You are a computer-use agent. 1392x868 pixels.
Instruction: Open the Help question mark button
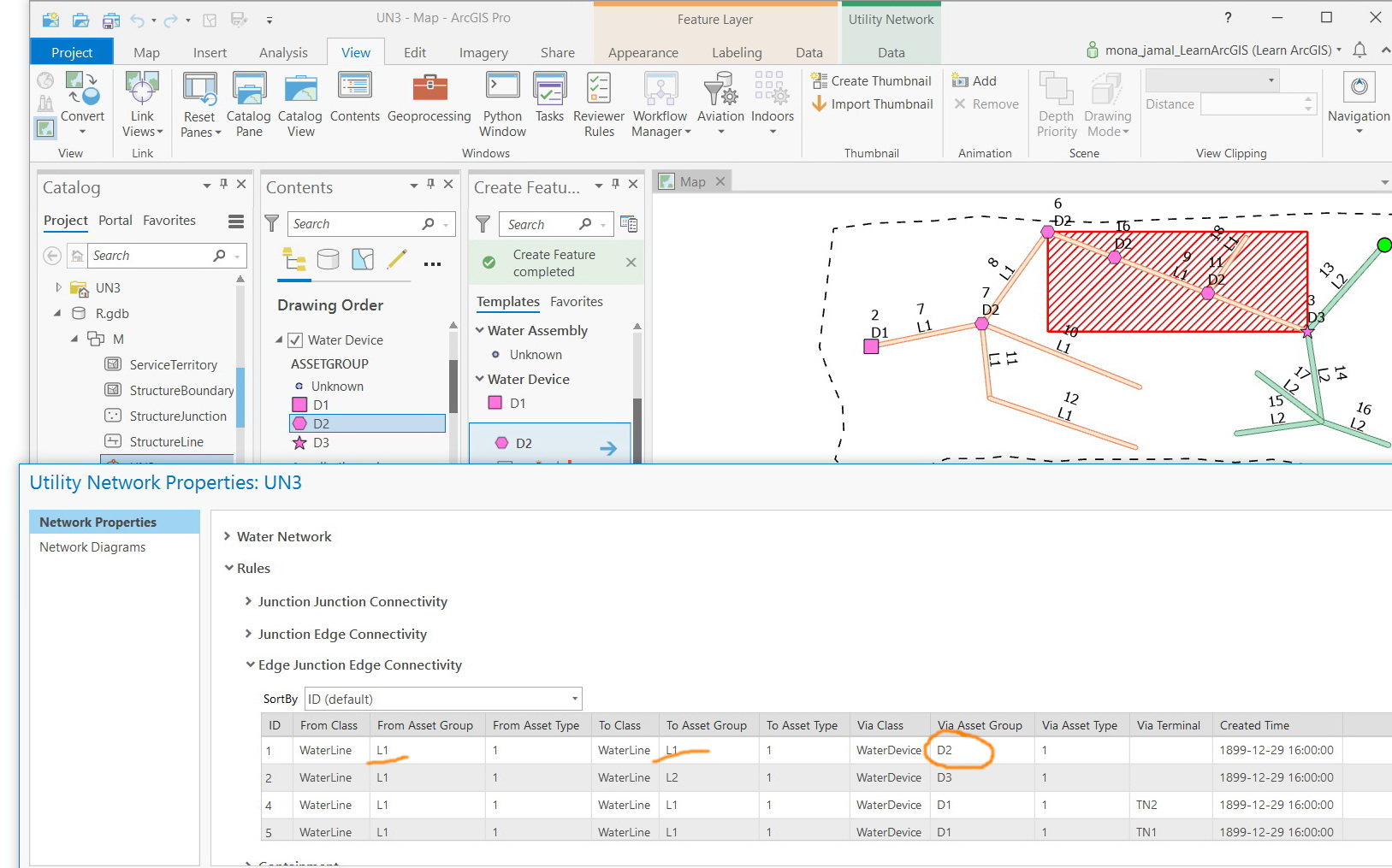(x=1228, y=18)
